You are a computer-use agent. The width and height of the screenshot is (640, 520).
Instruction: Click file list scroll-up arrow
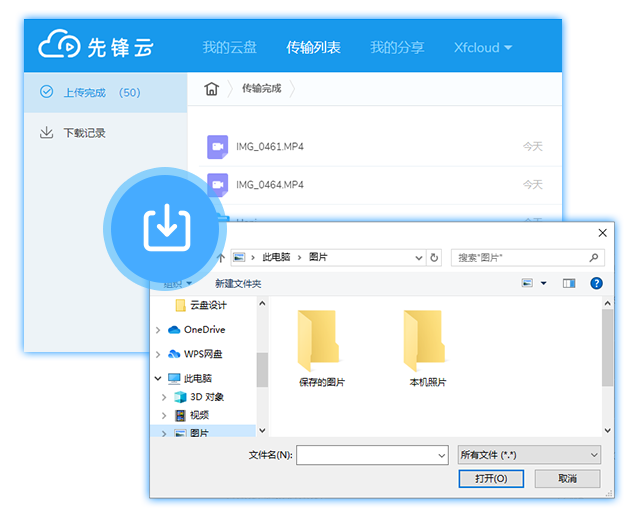coord(608,303)
